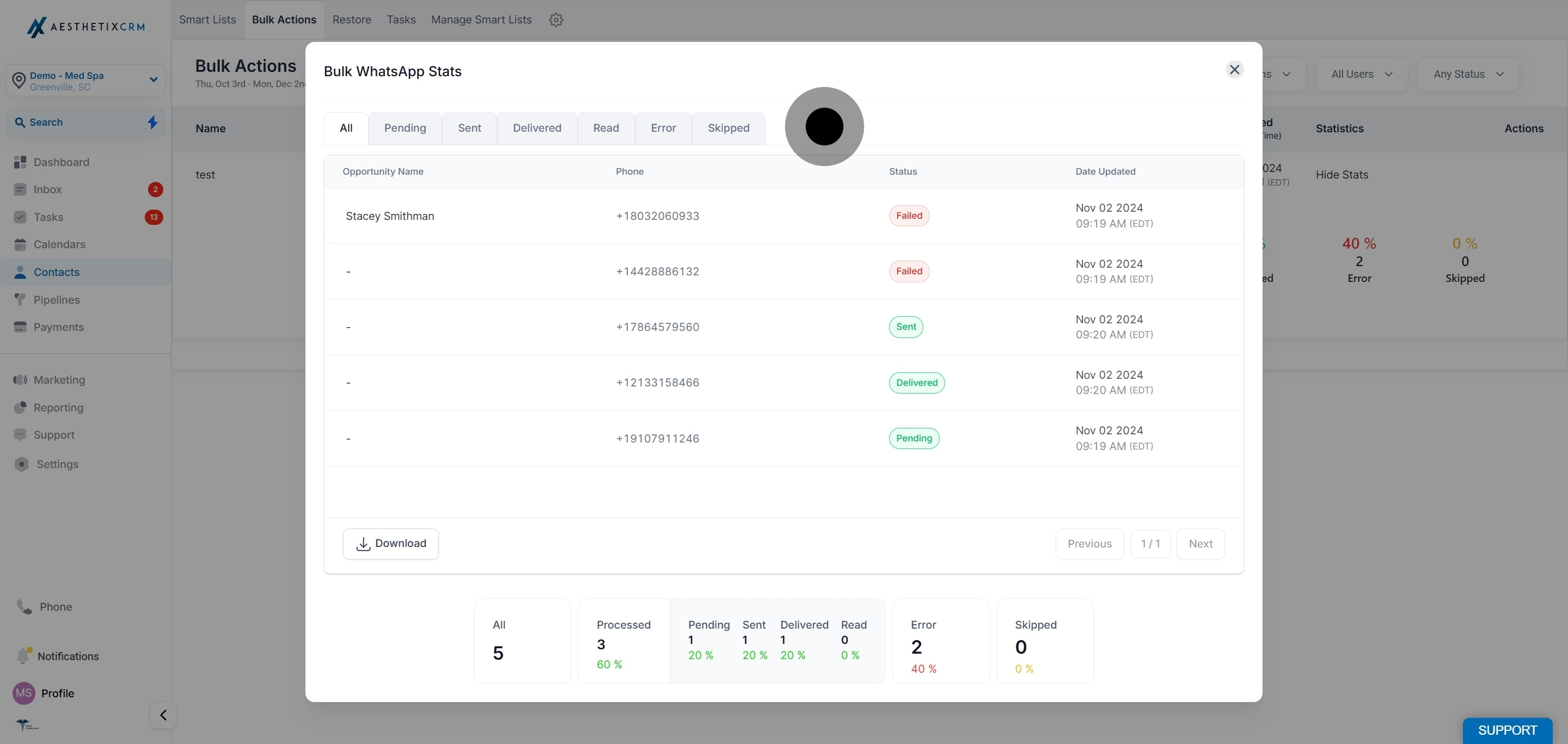The width and height of the screenshot is (1568, 744).
Task: Click the blue SUPPORT button
Action: click(x=1507, y=730)
